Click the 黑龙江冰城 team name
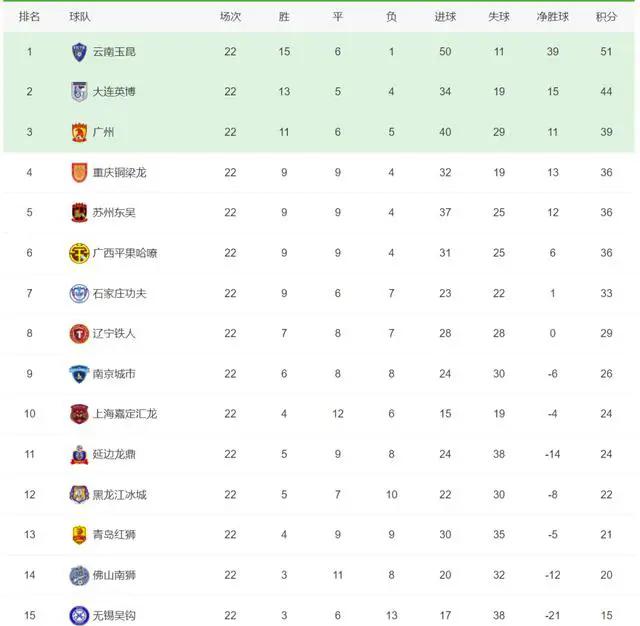Image resolution: width=640 pixels, height=626 pixels. [x=120, y=495]
